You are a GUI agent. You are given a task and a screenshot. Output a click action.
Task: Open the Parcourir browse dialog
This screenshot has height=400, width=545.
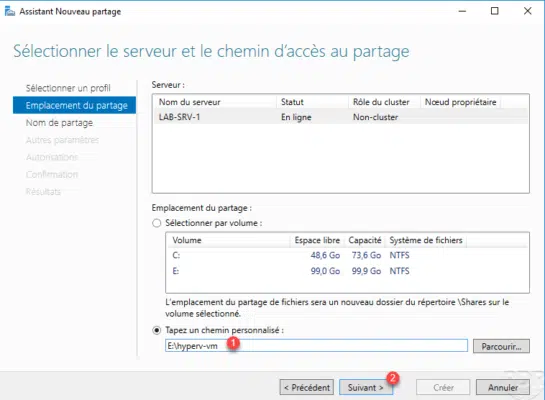point(501,346)
